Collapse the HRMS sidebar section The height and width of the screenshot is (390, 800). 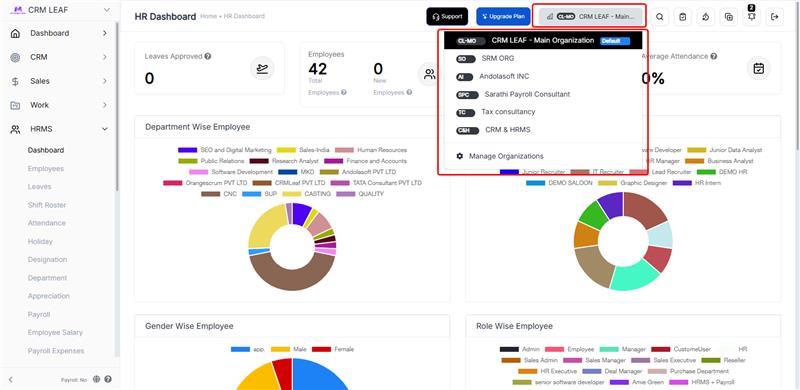pyautogui.click(x=105, y=130)
